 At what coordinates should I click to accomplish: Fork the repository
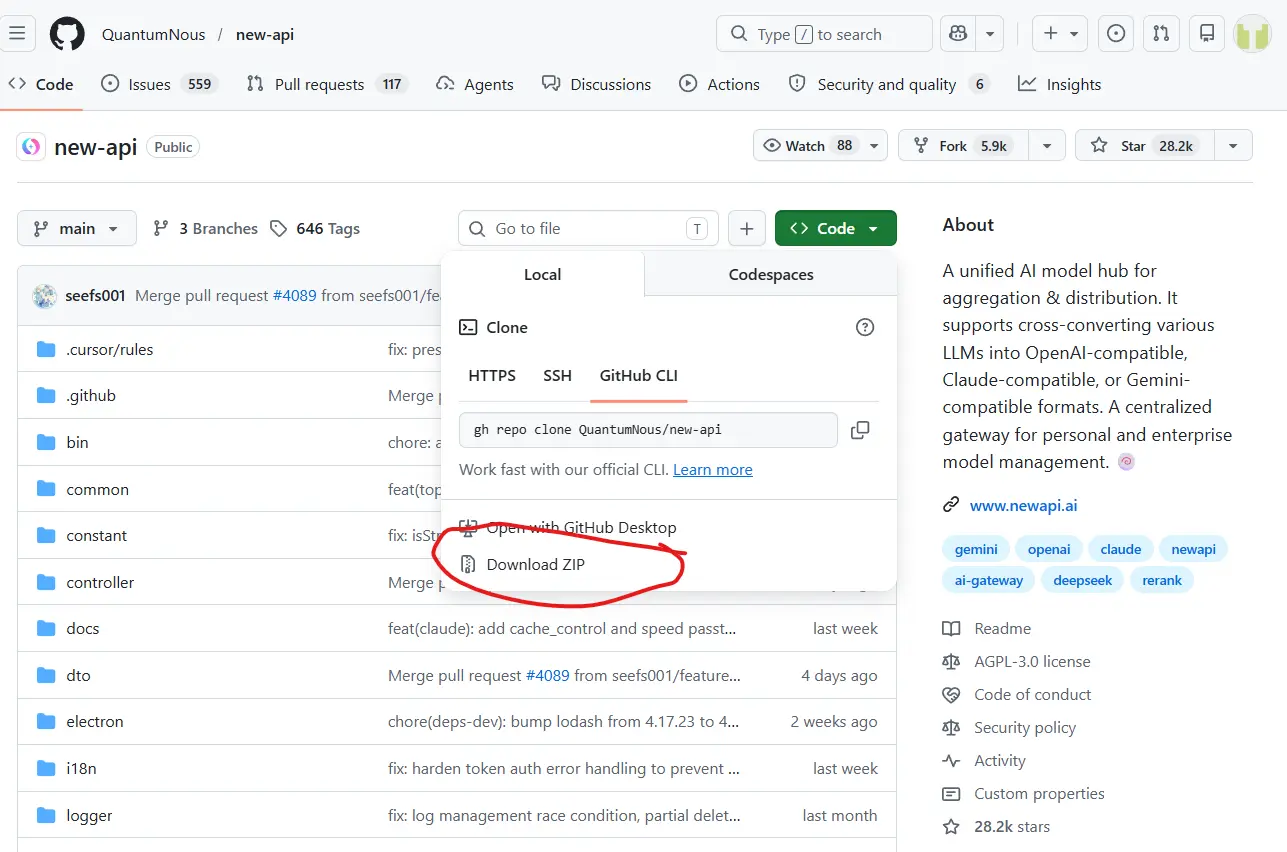[x=963, y=146]
